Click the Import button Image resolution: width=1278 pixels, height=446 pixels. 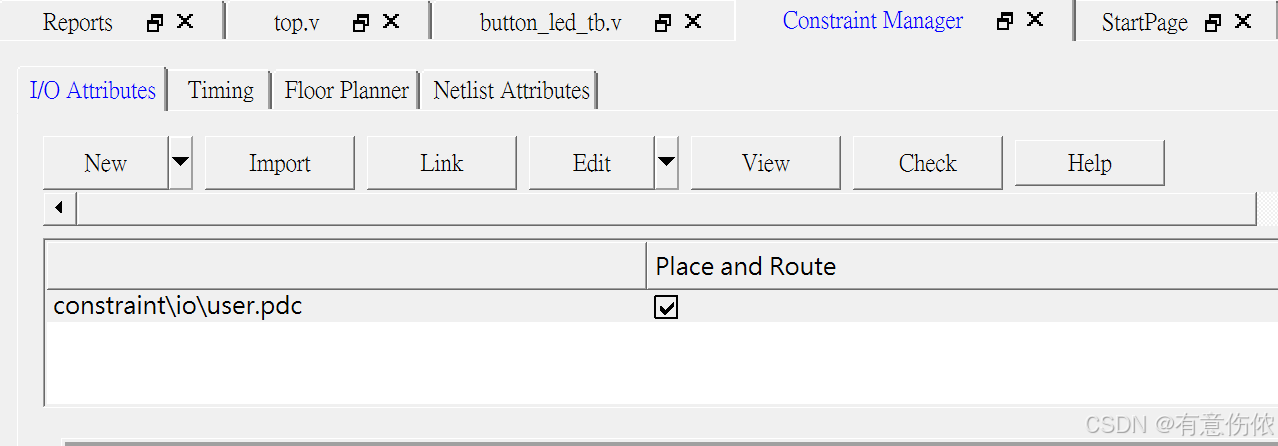[280, 163]
